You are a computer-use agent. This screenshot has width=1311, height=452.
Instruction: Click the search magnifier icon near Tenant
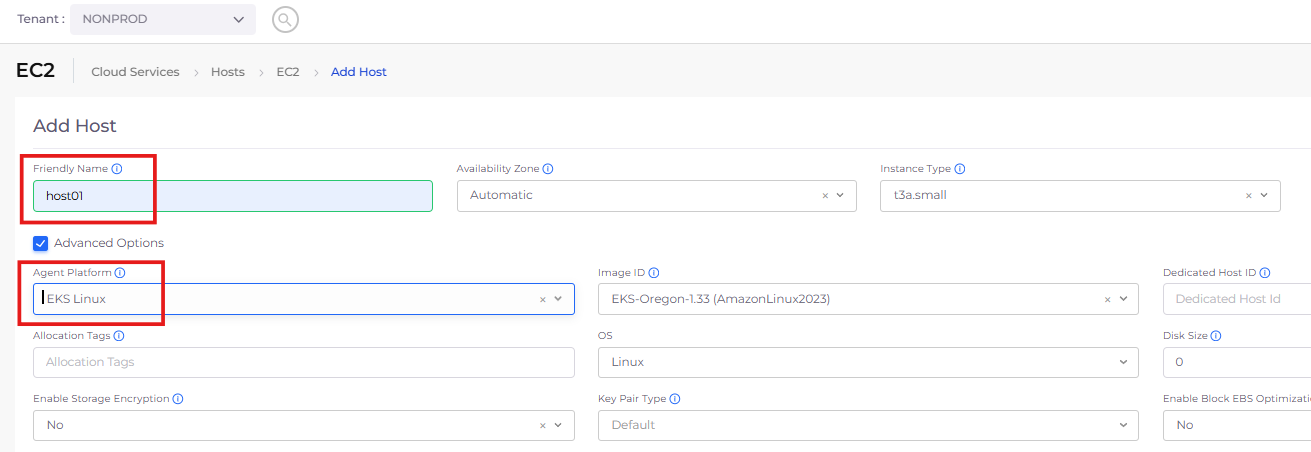click(x=285, y=19)
